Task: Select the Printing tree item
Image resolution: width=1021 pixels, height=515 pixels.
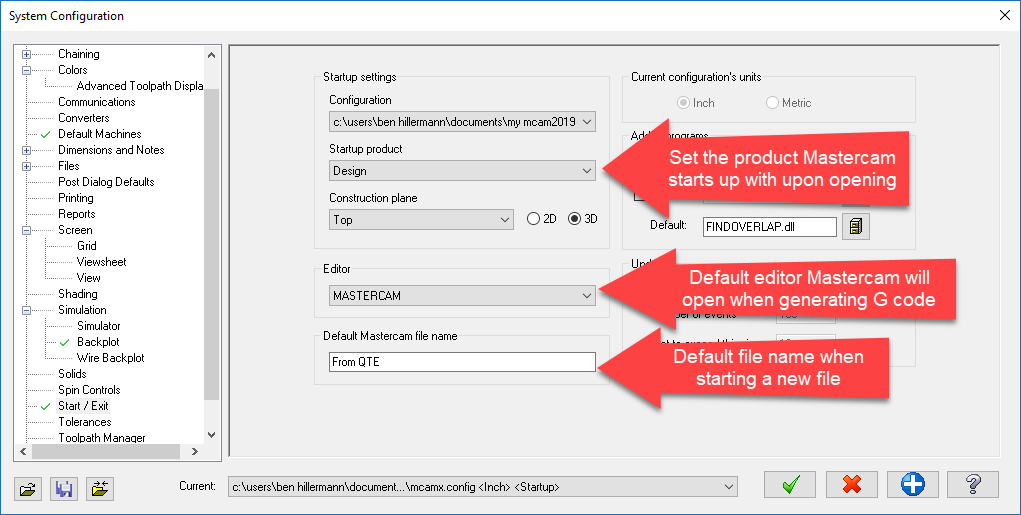Action: 76,198
